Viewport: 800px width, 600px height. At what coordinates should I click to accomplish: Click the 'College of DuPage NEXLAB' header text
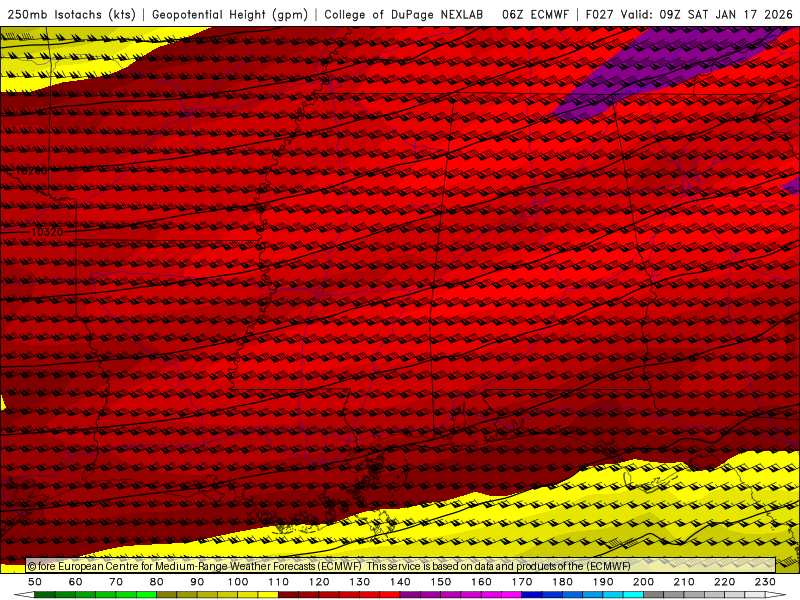[404, 15]
